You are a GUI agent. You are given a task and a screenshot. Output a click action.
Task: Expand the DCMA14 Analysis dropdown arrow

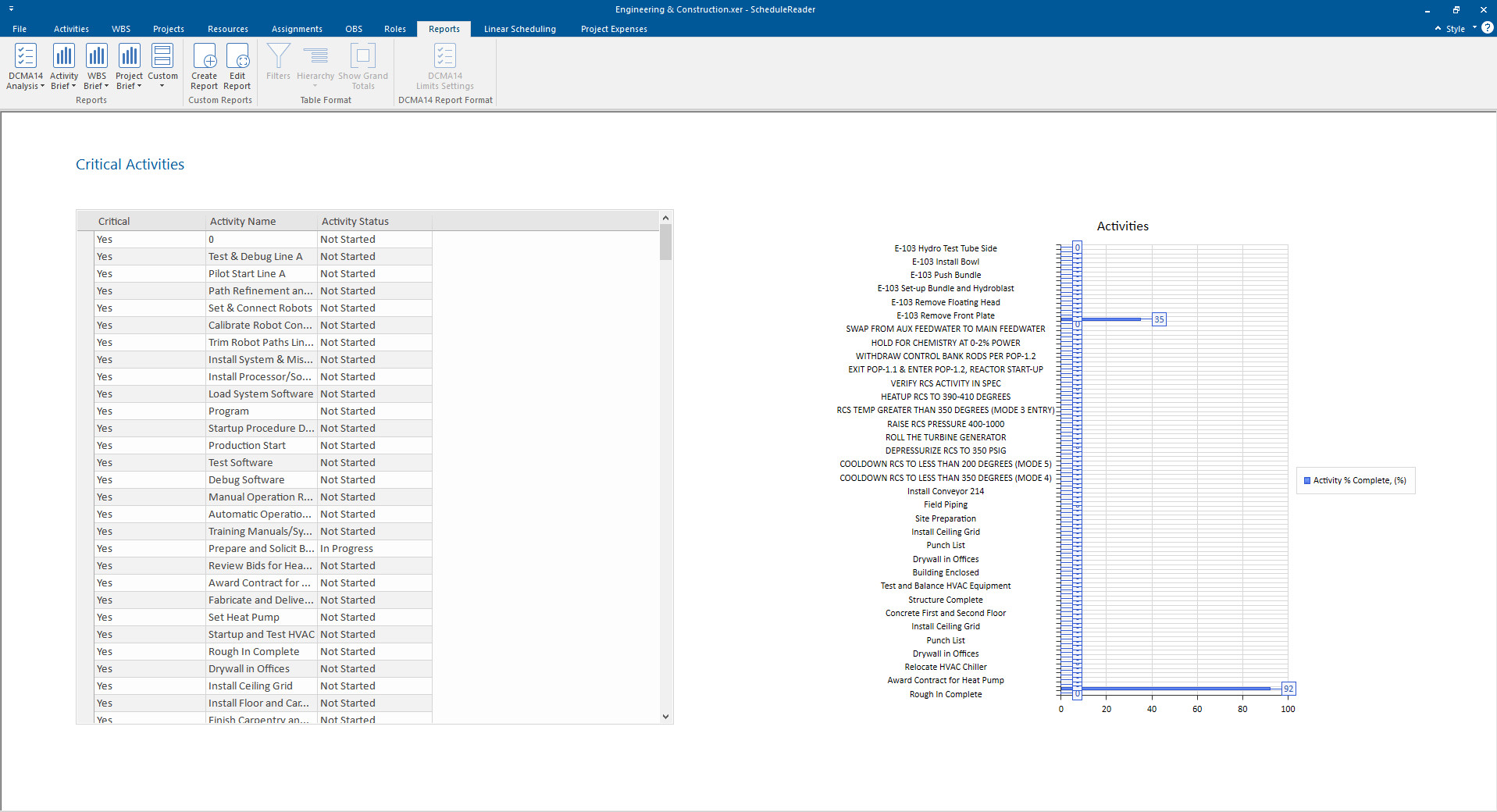pyautogui.click(x=42, y=87)
